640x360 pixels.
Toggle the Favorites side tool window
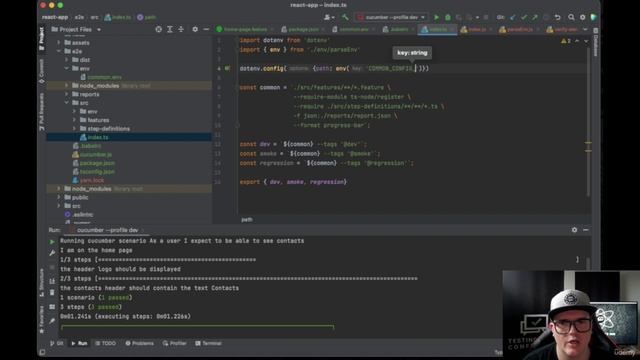click(x=42, y=319)
